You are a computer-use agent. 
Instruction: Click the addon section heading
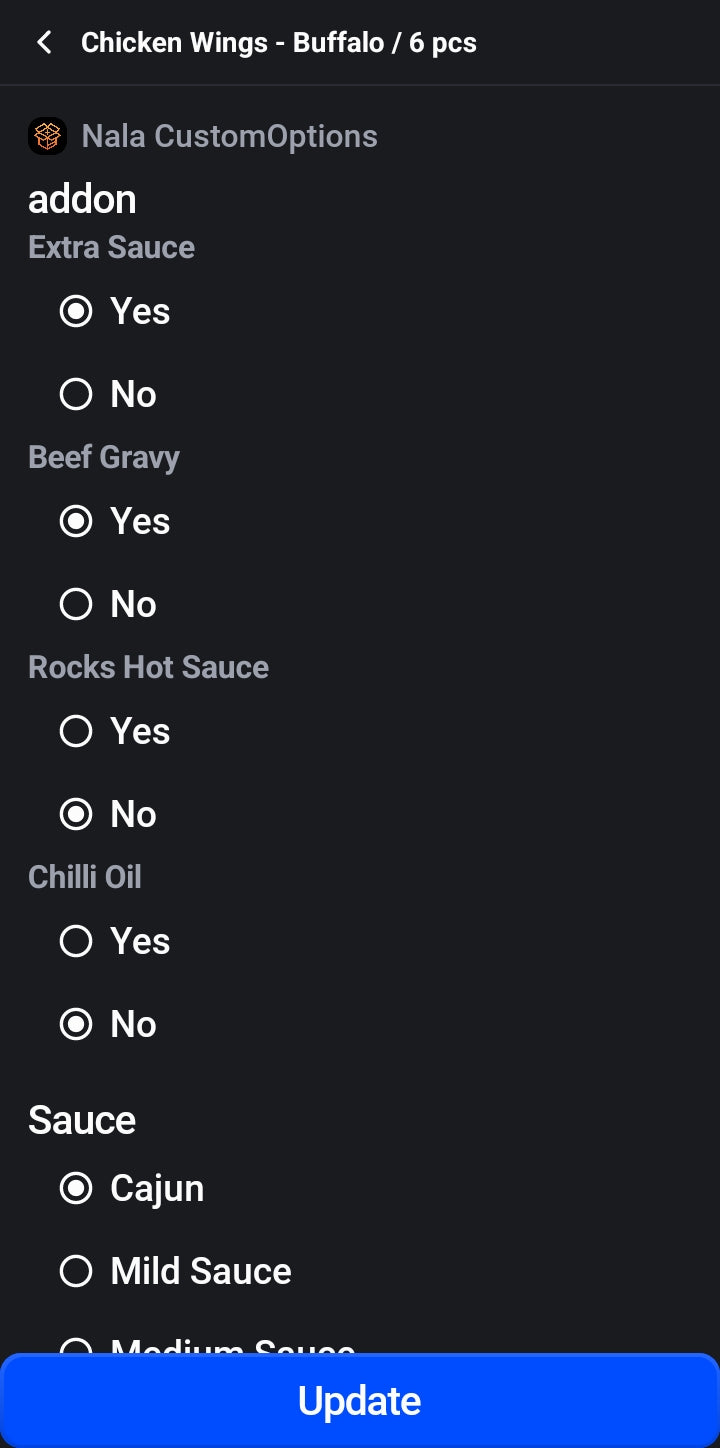(x=82, y=199)
